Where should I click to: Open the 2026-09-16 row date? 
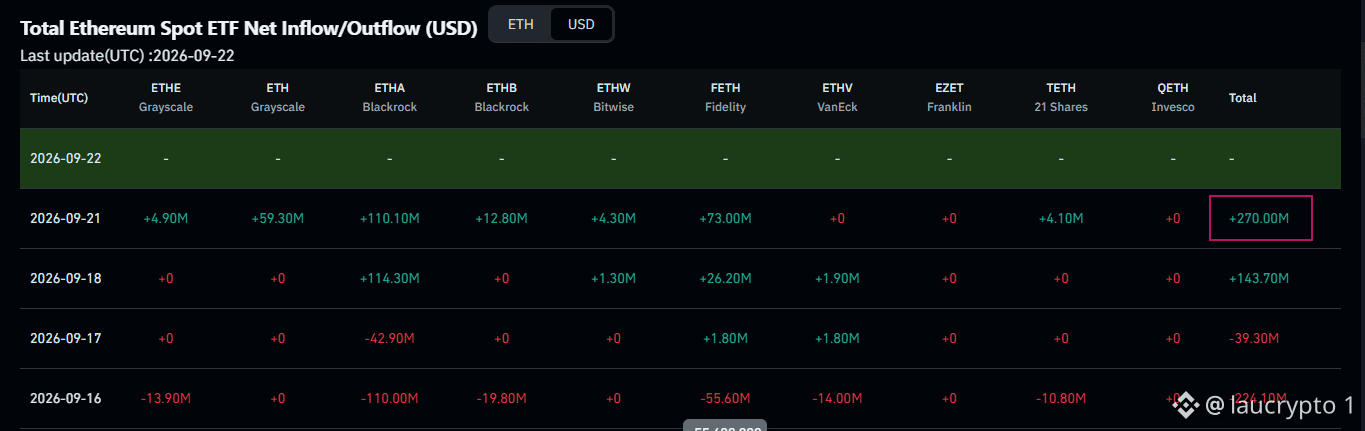[66, 398]
